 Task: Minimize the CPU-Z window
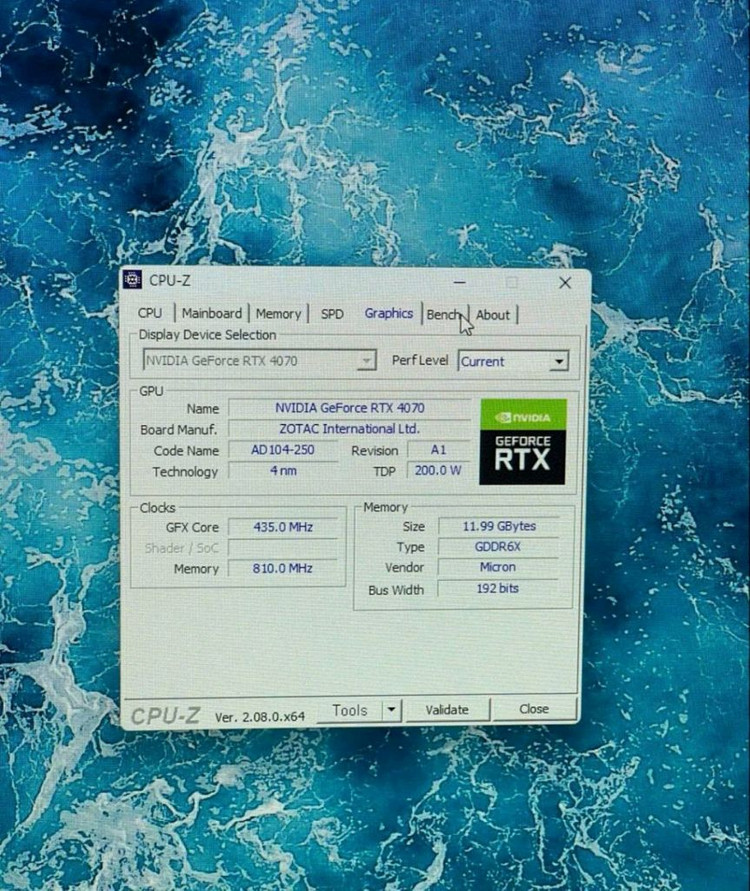(460, 282)
